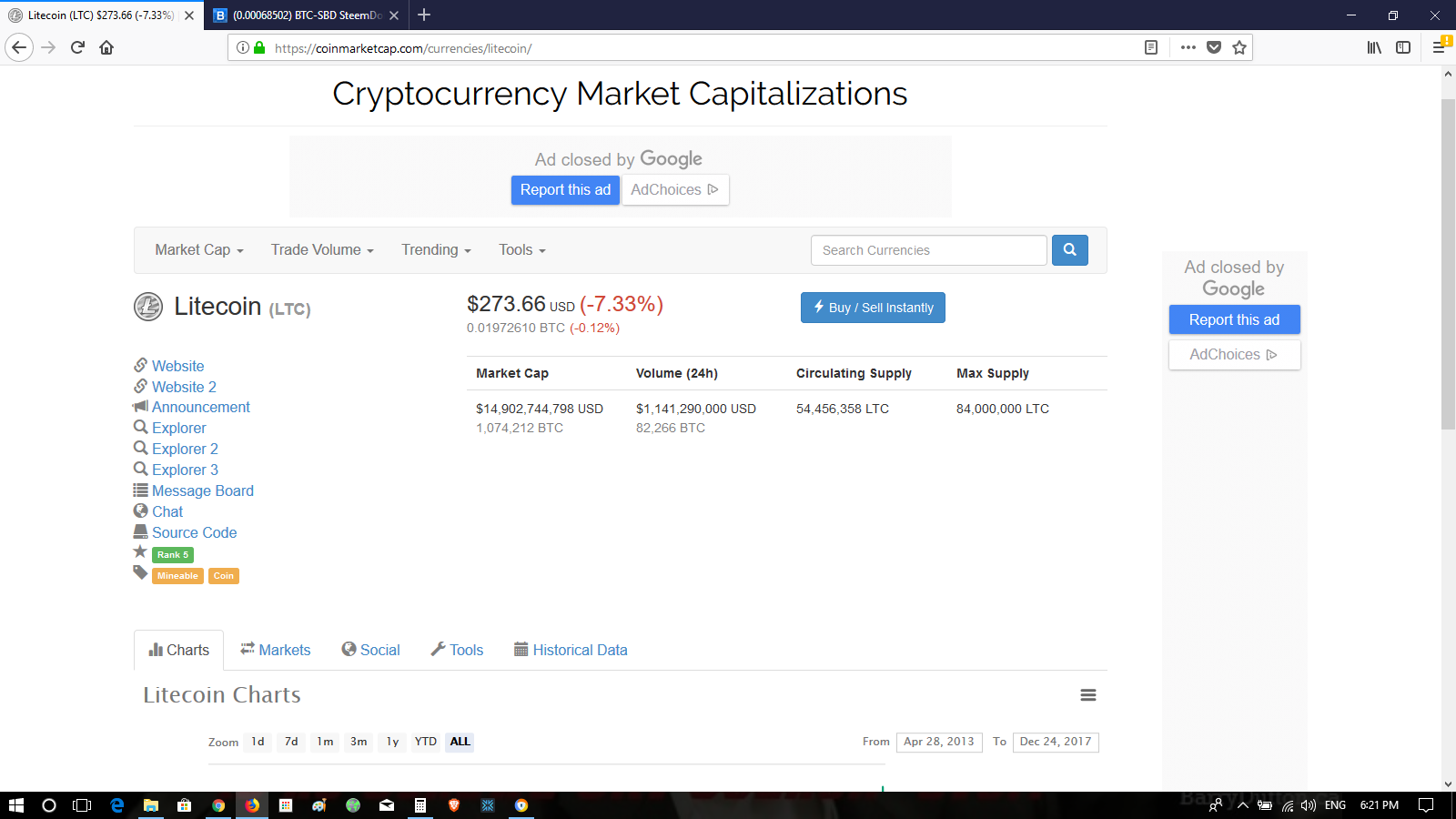Open the Website 2 link

coord(184,387)
